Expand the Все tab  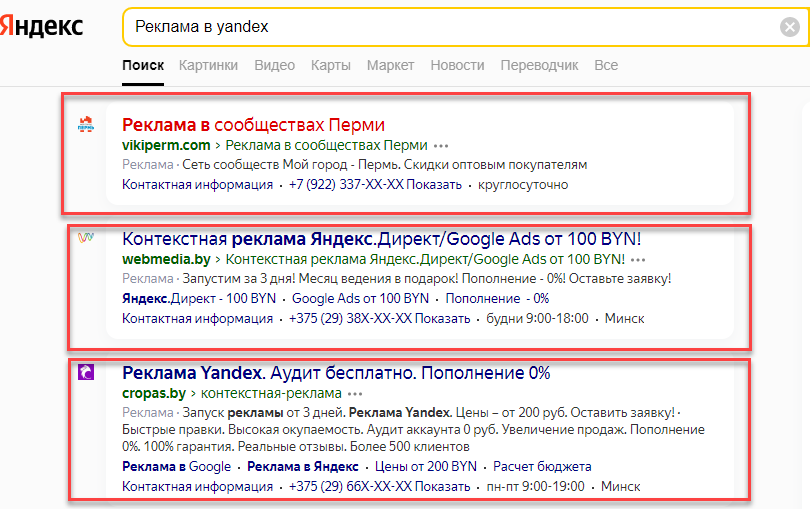coord(606,66)
